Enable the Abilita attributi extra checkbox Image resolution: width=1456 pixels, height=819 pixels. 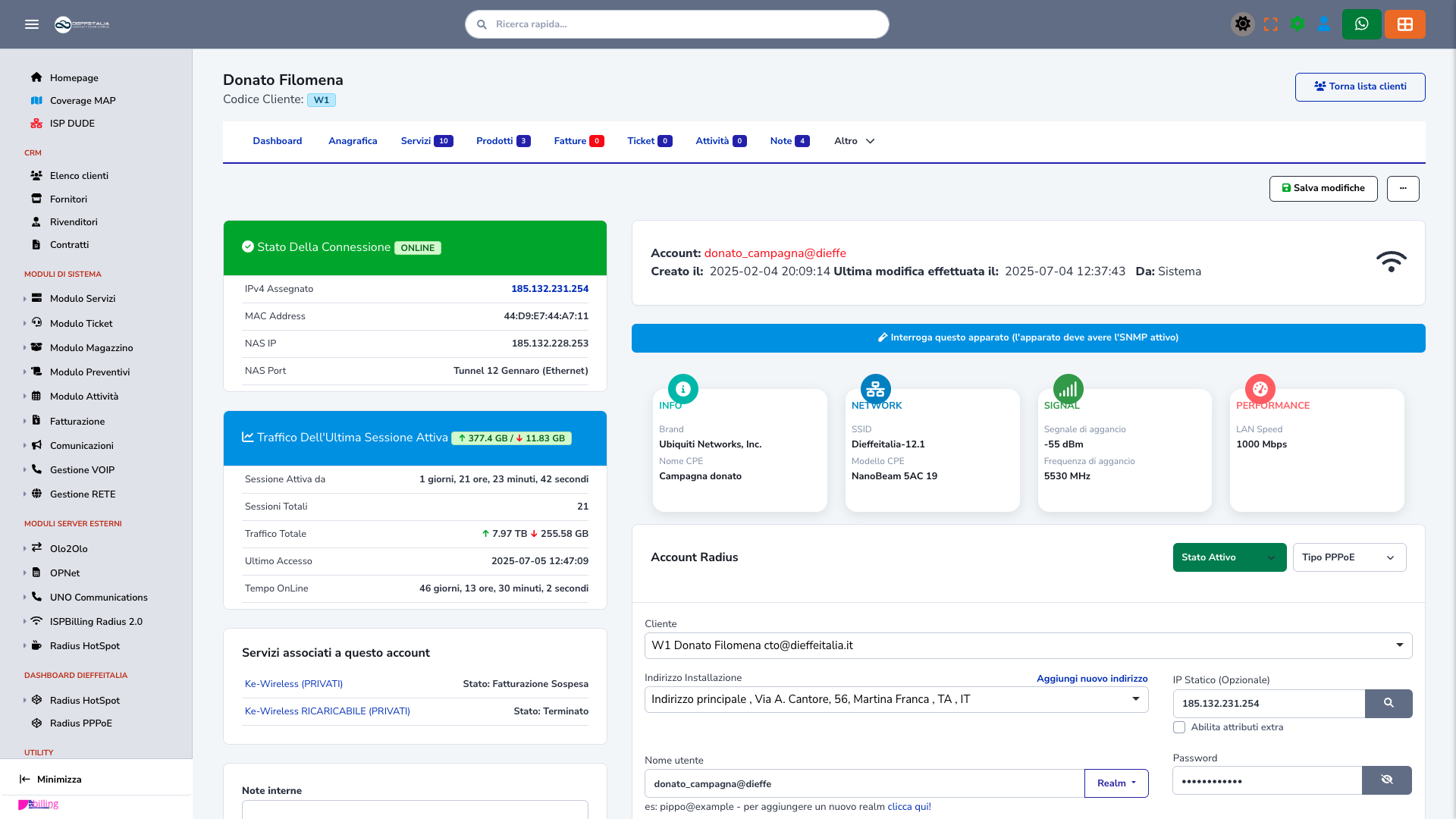point(1179,727)
